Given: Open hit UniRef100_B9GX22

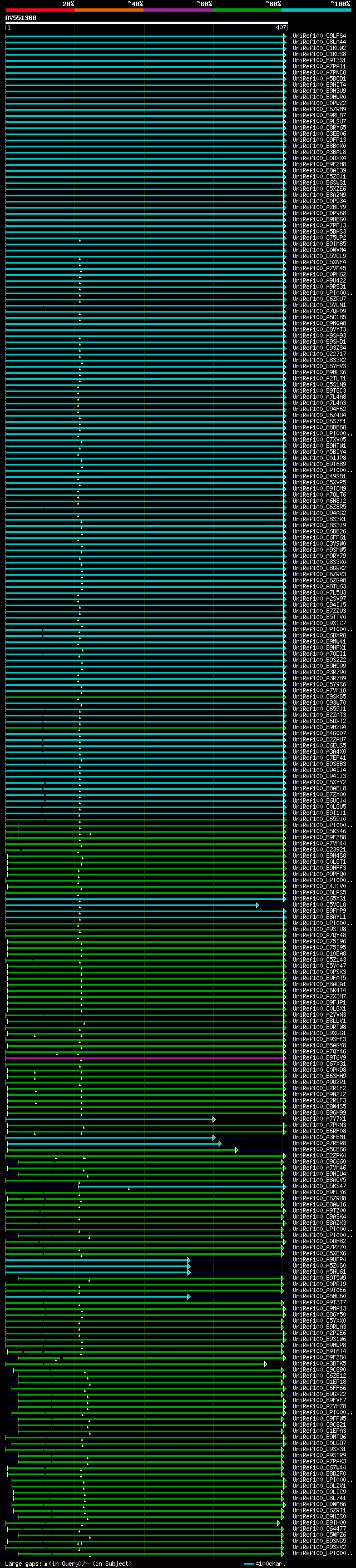Looking at the screenshot, I should (319, 1394).
